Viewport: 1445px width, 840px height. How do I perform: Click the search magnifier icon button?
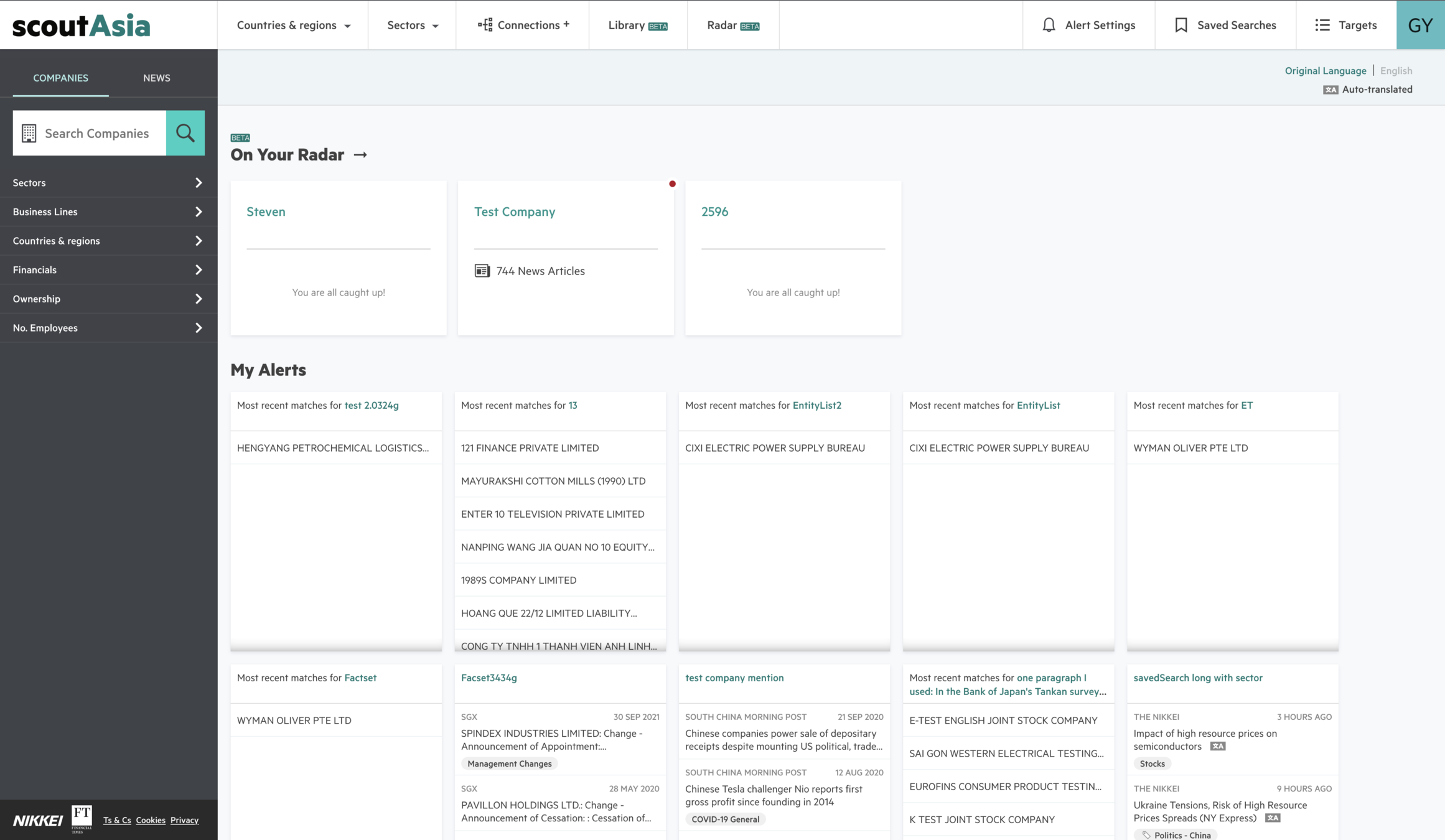coord(185,133)
